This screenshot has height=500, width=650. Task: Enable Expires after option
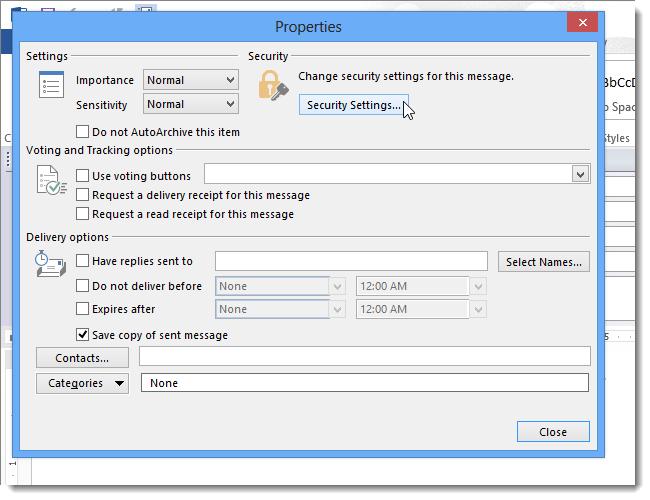[82, 309]
